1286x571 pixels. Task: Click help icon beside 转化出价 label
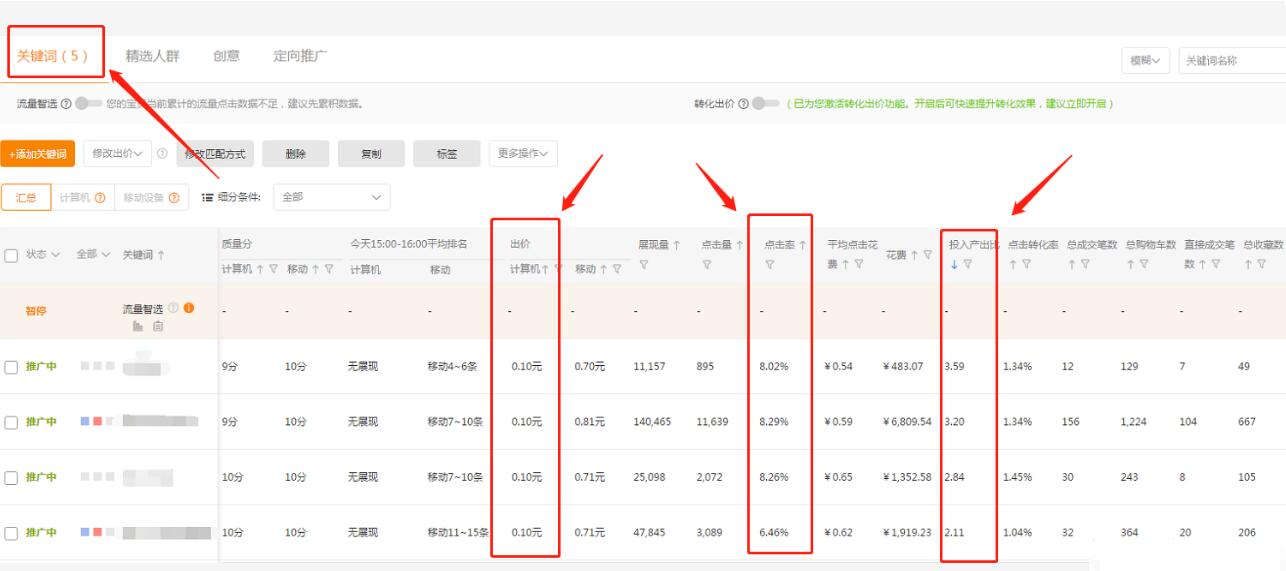(743, 104)
